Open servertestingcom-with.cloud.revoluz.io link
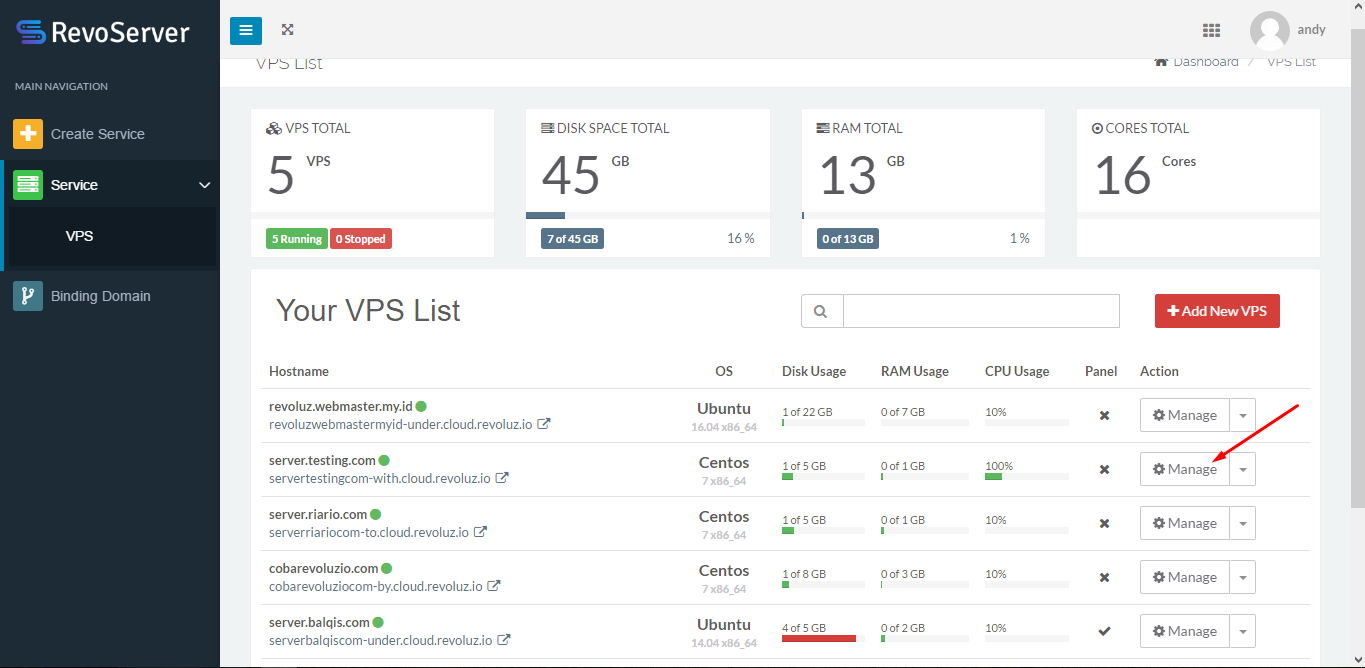Viewport: 1365px width, 668px height. pos(380,478)
